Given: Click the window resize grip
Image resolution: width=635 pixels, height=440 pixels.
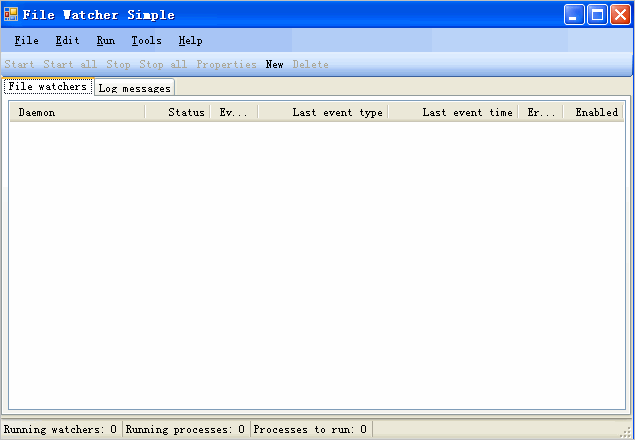Looking at the screenshot, I should tap(626, 432).
